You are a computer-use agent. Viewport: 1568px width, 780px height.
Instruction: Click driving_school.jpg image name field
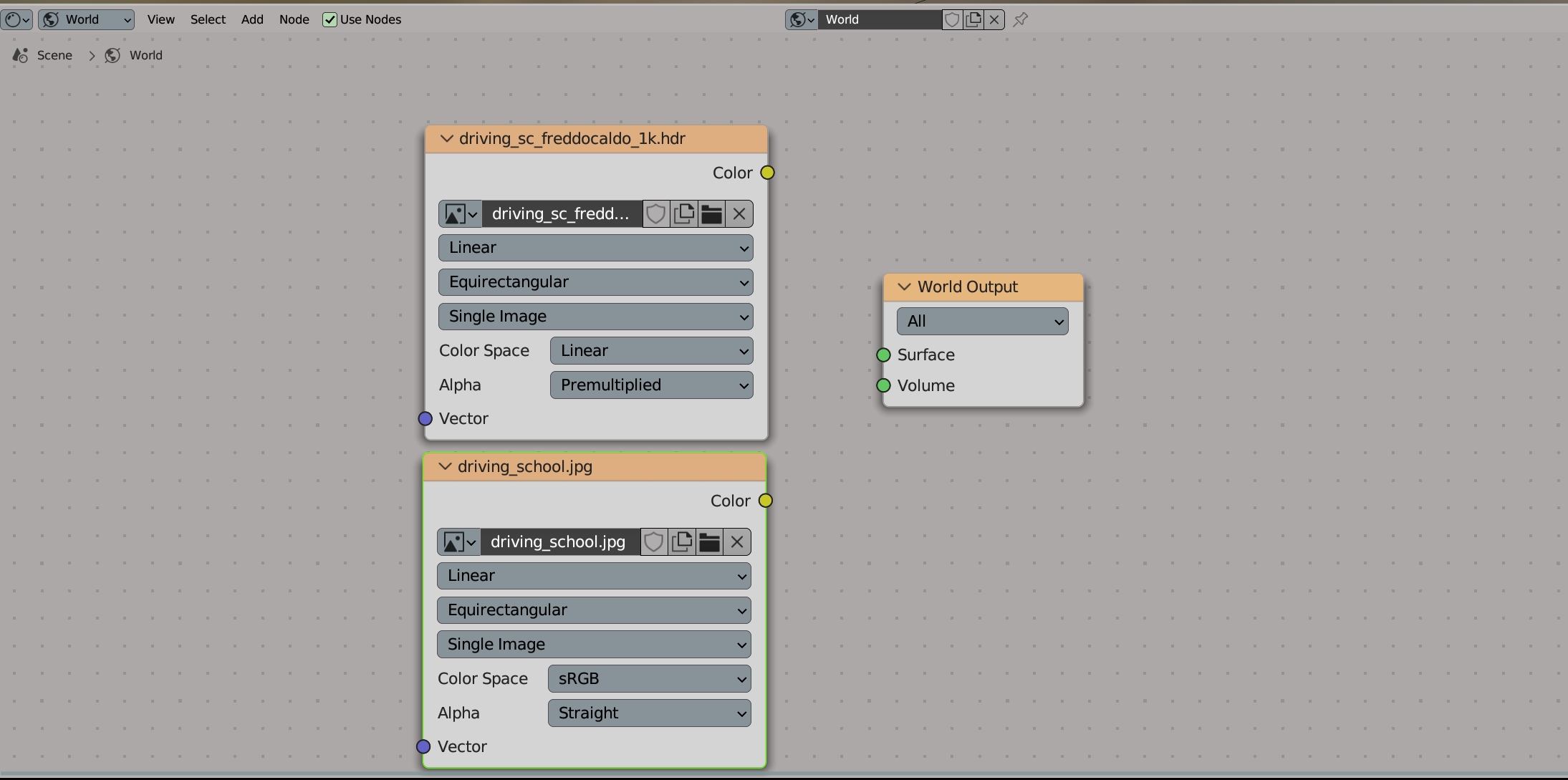pyautogui.click(x=559, y=542)
